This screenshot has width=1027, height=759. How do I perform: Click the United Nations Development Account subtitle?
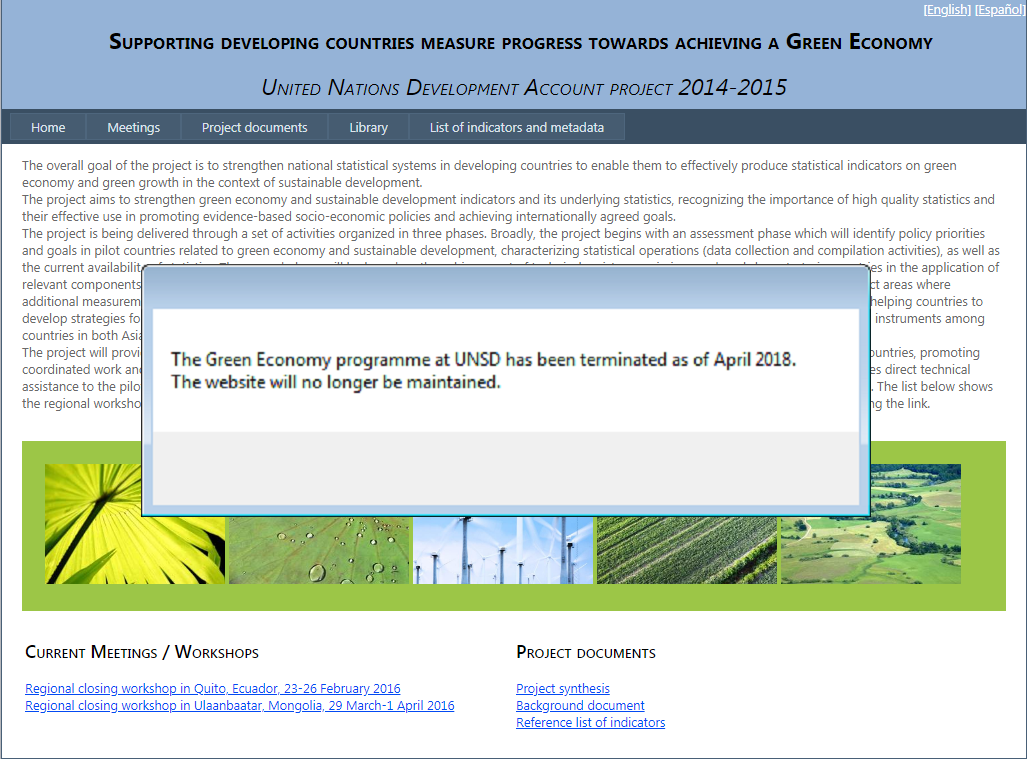524,87
